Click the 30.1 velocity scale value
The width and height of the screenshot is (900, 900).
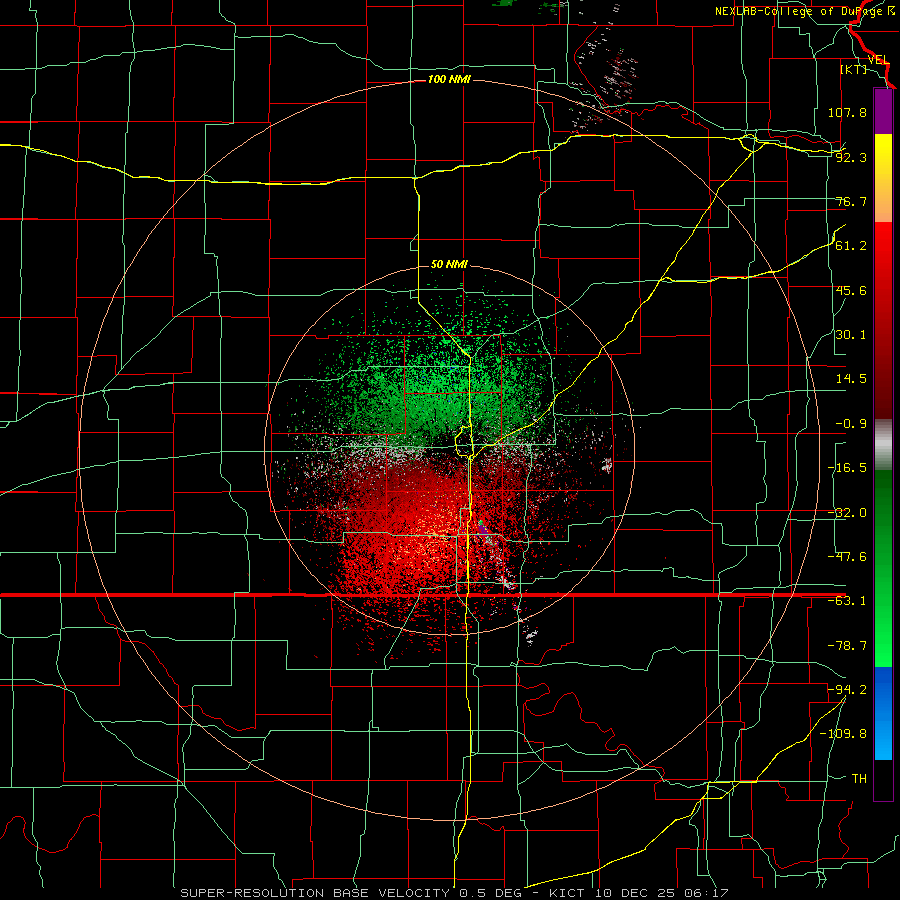(x=851, y=335)
